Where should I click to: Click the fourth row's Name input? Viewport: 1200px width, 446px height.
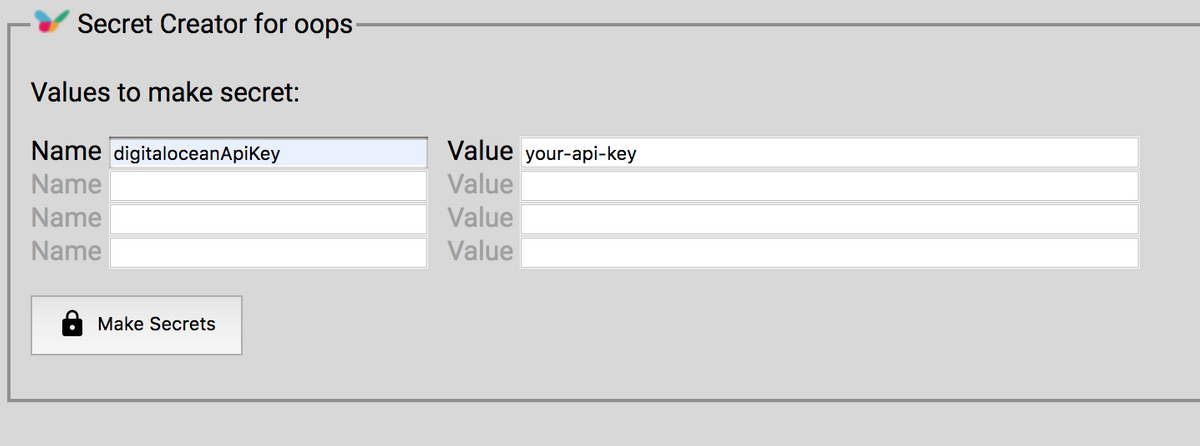[x=268, y=252]
